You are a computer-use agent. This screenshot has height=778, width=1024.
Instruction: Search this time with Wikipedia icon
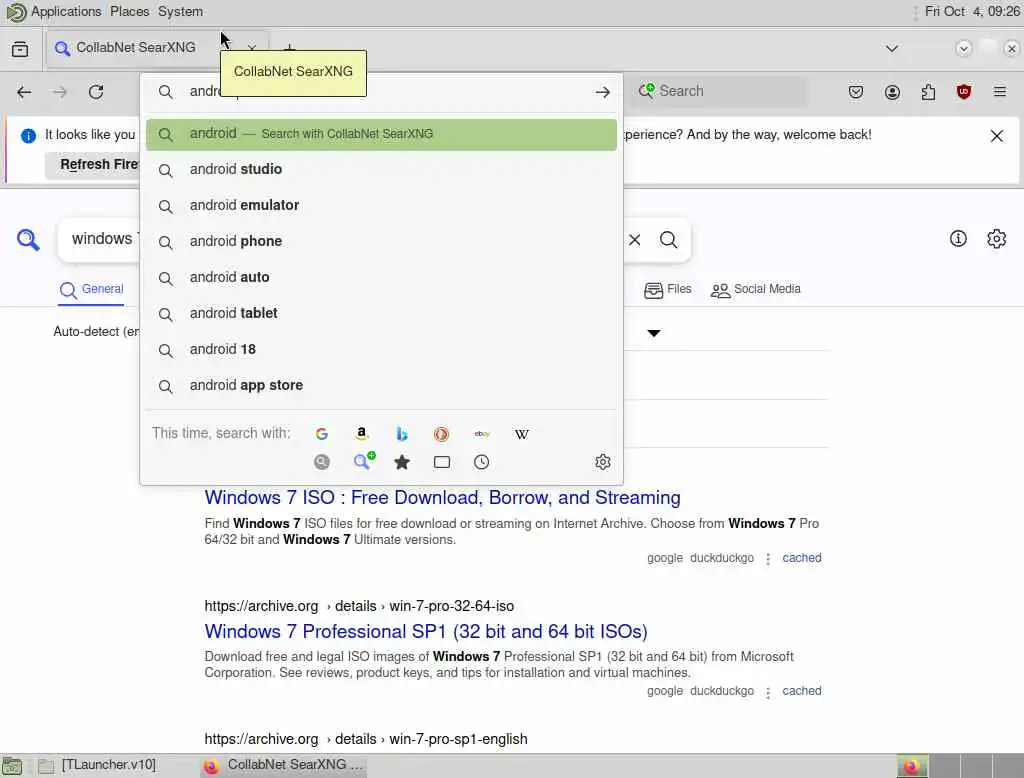(522, 434)
